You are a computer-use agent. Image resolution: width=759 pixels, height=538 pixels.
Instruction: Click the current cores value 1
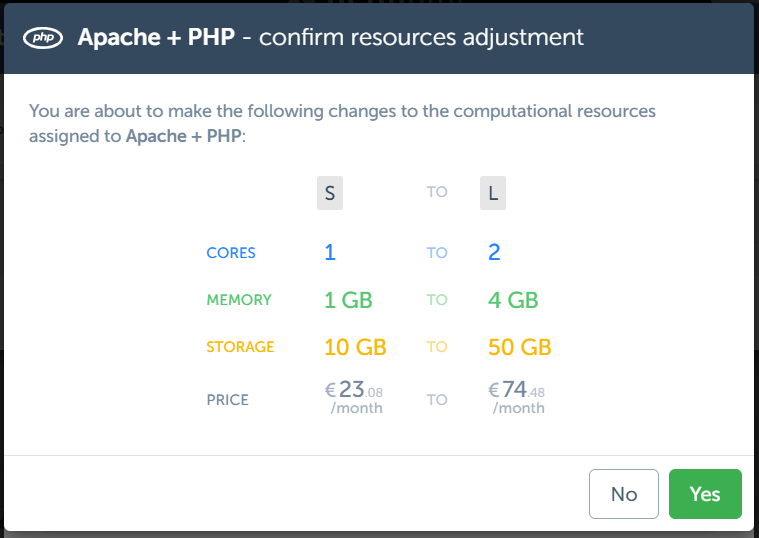(x=330, y=253)
